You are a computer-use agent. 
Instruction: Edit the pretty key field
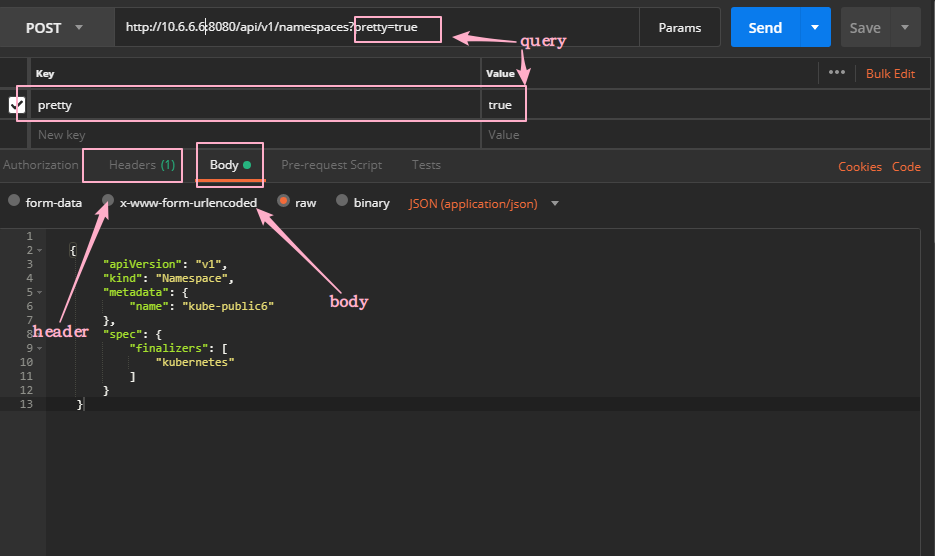coord(255,105)
